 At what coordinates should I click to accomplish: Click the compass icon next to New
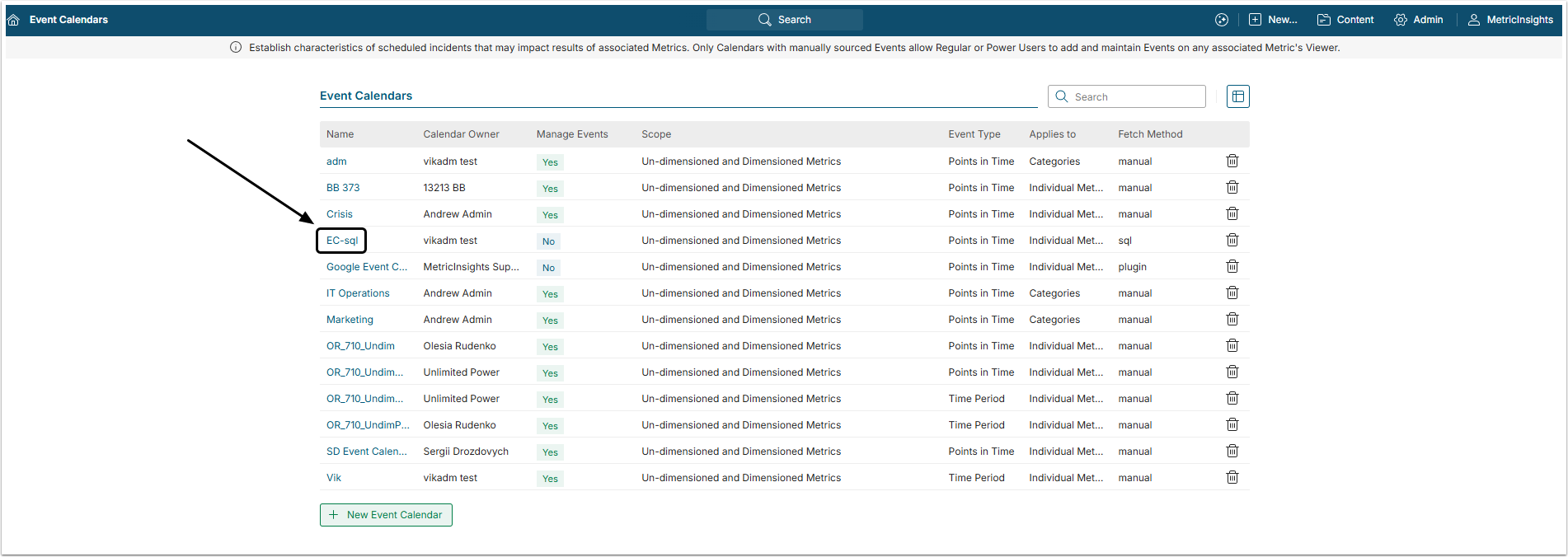(1222, 20)
